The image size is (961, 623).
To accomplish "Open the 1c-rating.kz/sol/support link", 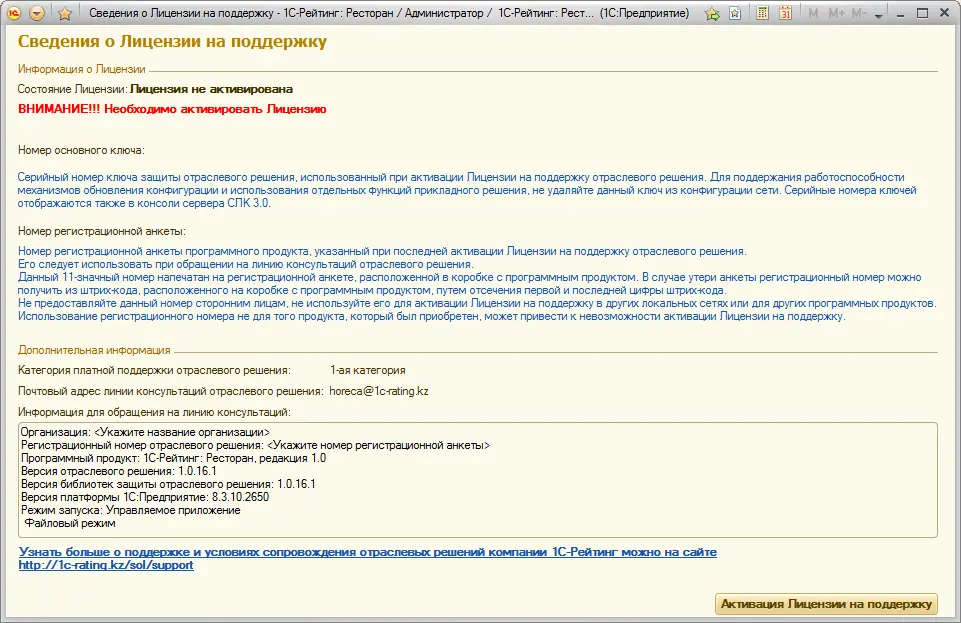I will 106,565.
